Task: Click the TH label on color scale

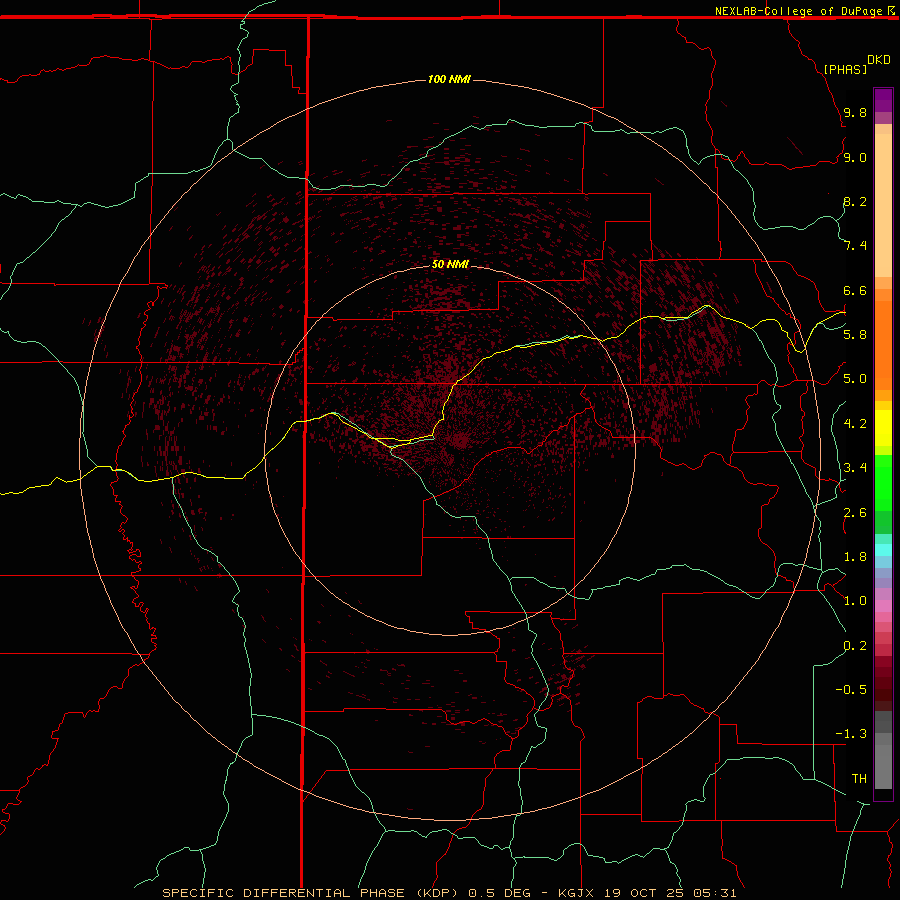Action: (859, 779)
